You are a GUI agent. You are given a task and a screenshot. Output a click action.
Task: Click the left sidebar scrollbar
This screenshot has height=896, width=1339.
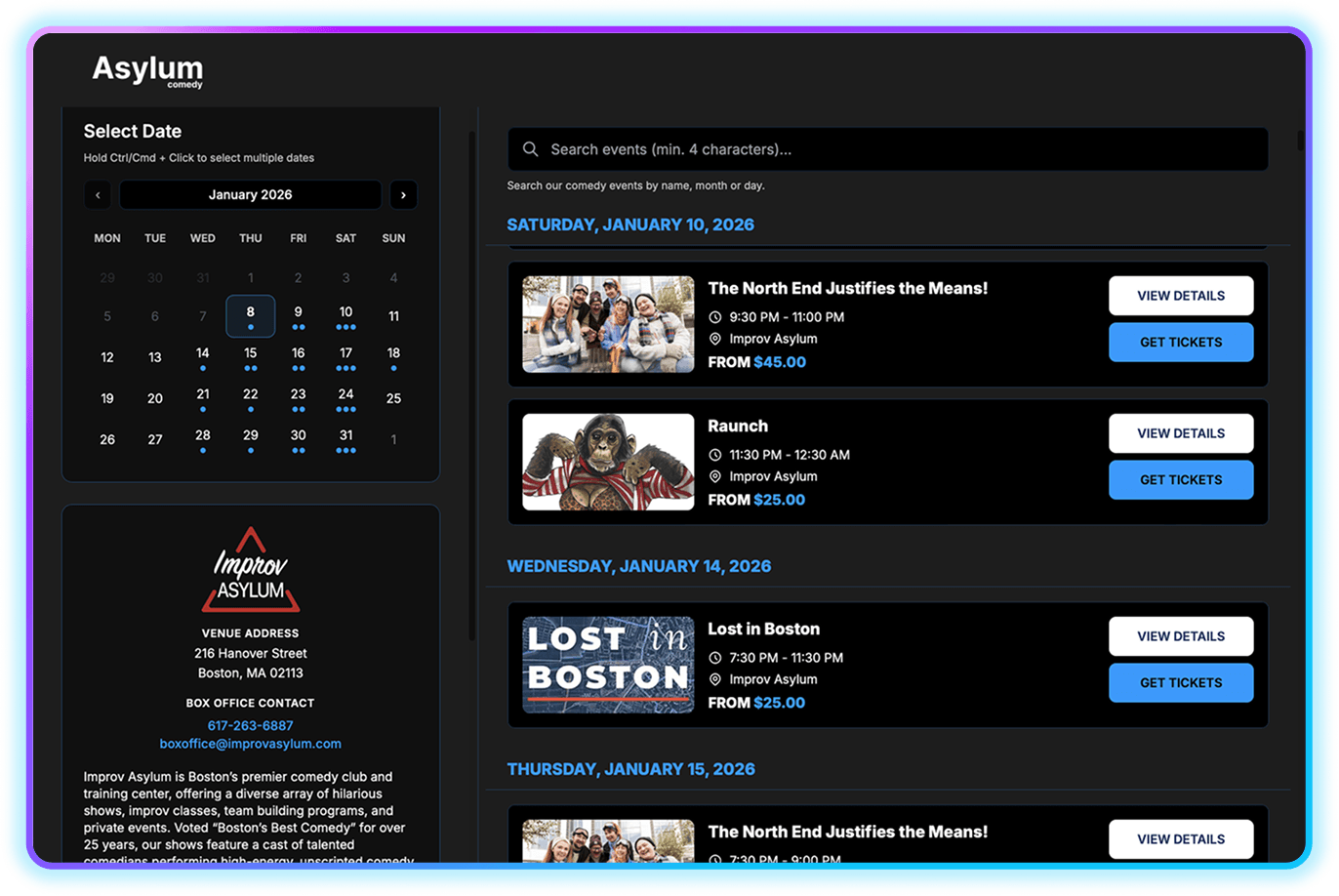point(473,386)
